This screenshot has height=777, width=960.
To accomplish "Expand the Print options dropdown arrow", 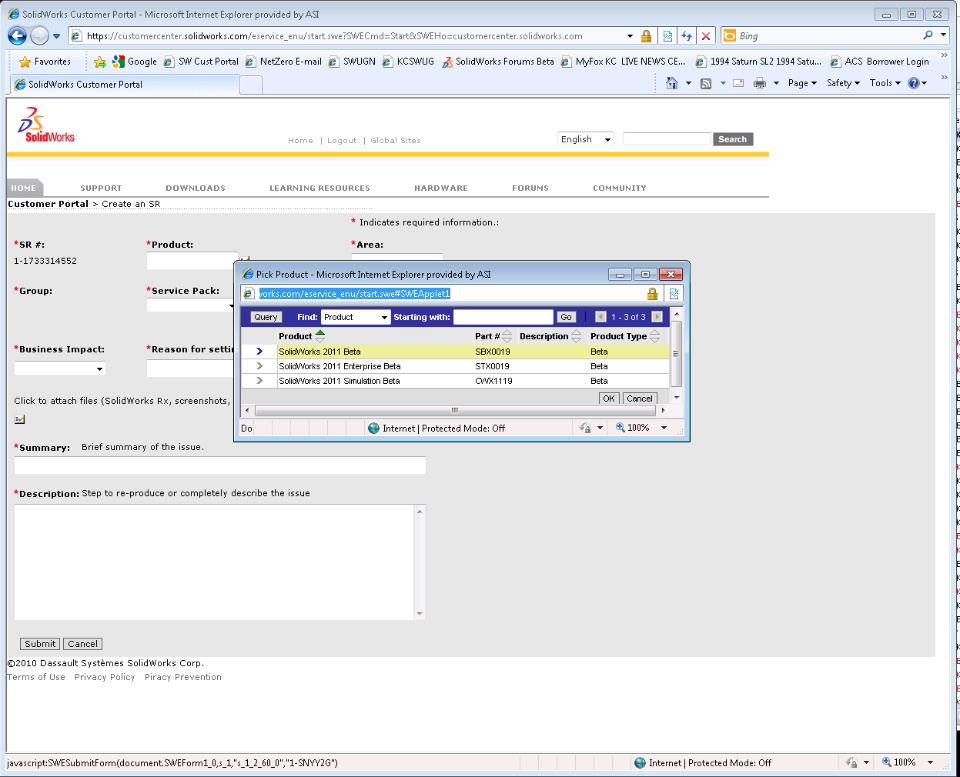I will (776, 83).
